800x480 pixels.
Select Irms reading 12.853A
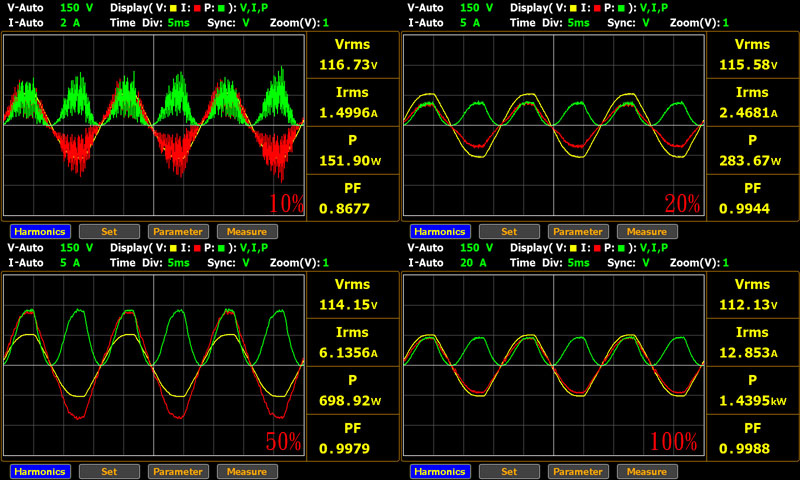(748, 352)
